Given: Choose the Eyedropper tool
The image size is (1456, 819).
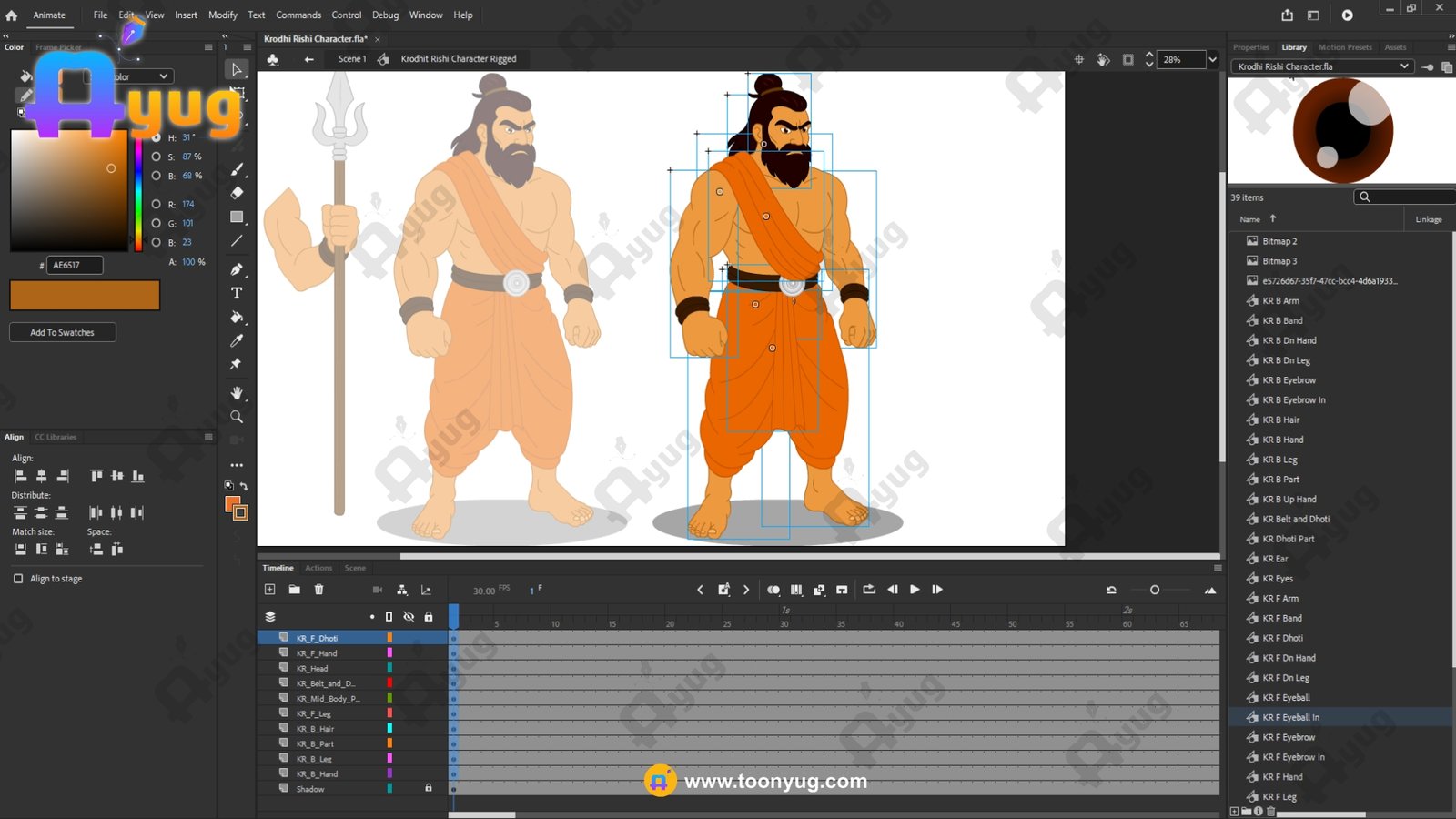Looking at the screenshot, I should tap(237, 340).
